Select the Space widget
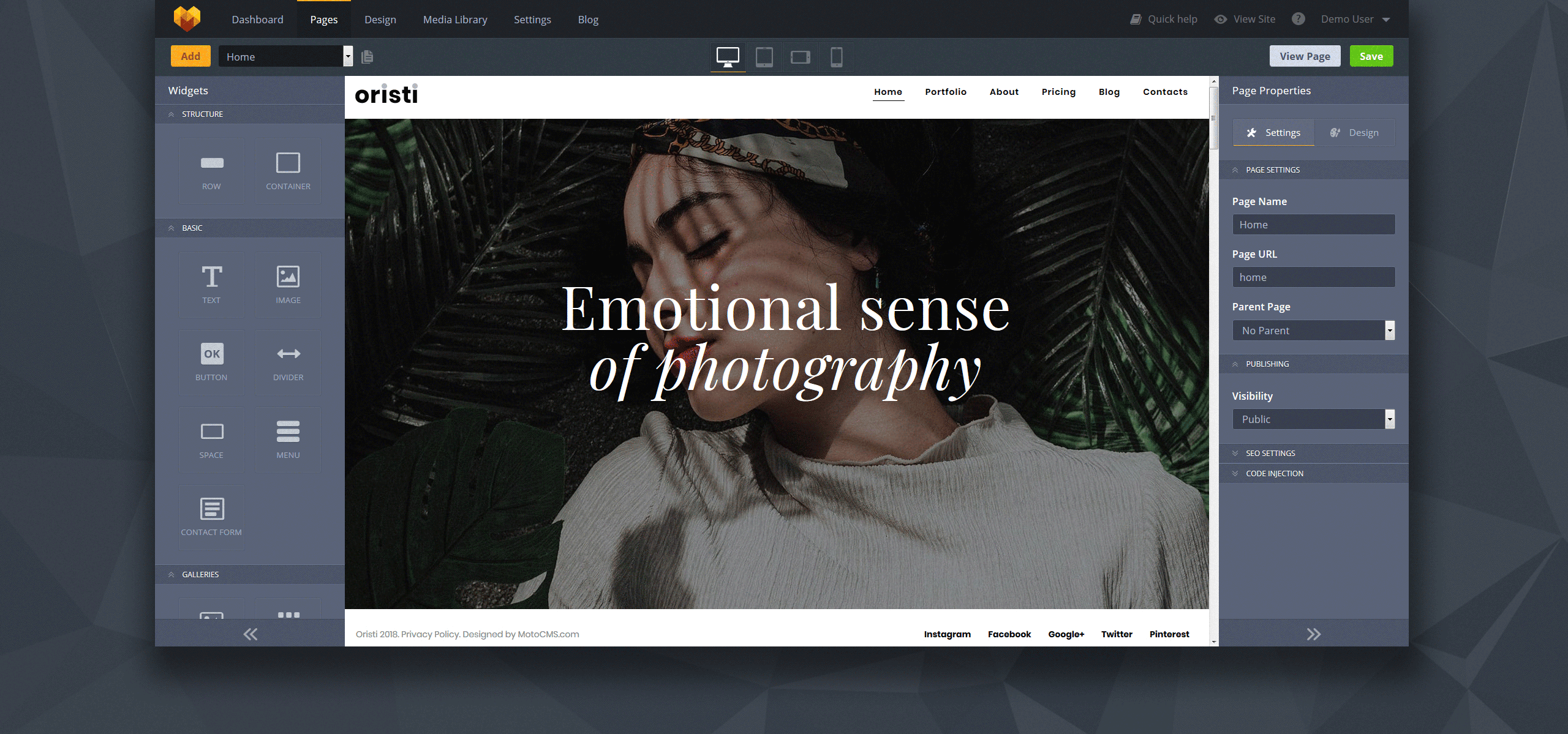Viewport: 1568px width, 734px height. (x=211, y=440)
